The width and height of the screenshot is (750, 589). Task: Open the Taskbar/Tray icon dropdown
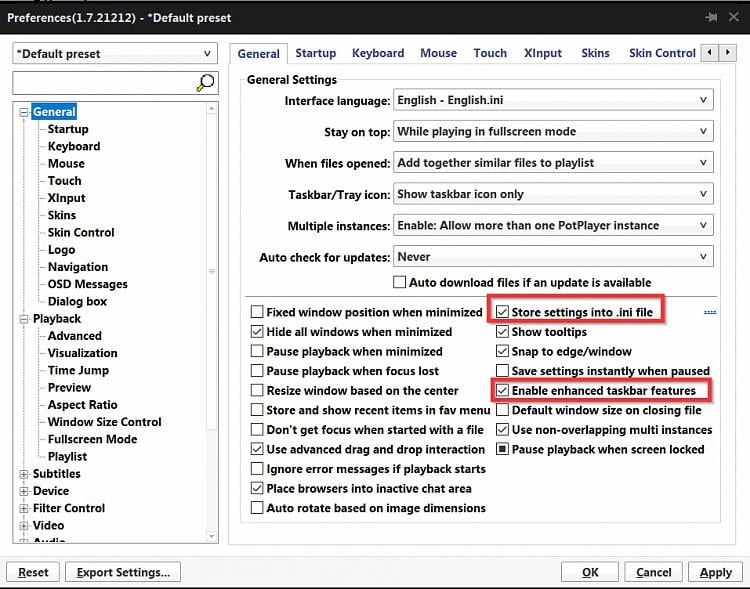[x=553, y=194]
